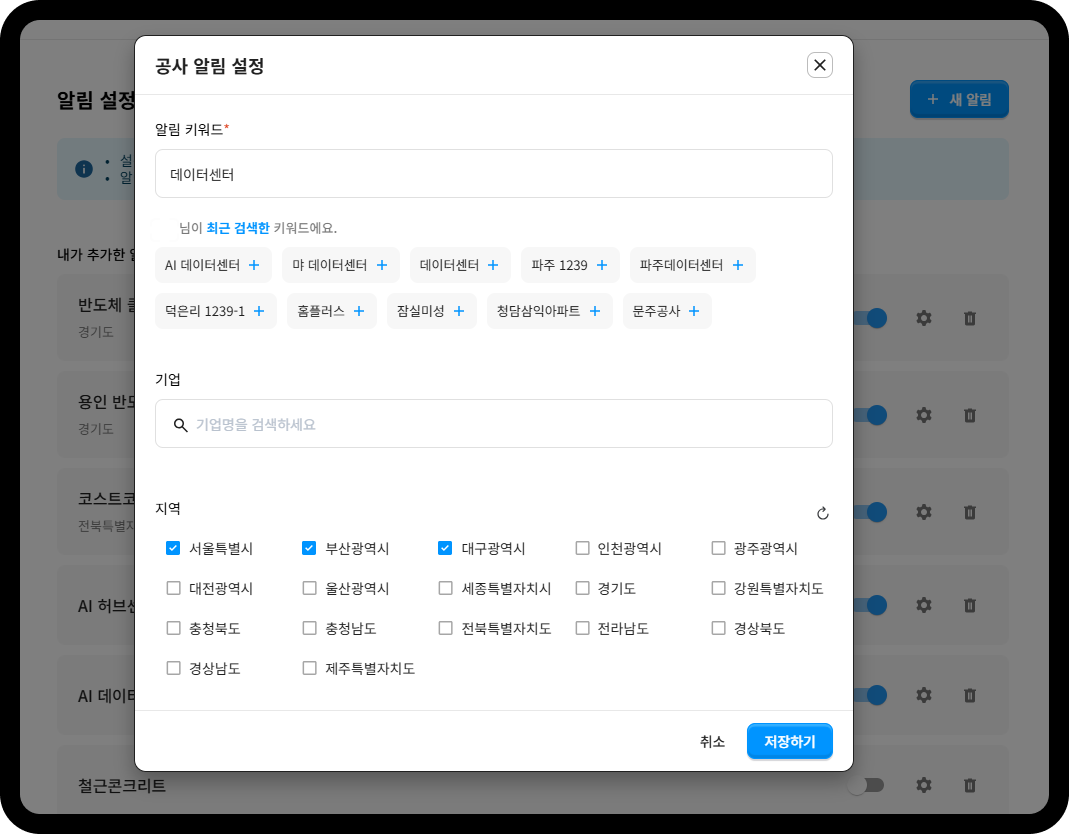Image resolution: width=1069 pixels, height=834 pixels.
Task: Delete the 용인 alert with trash icon
Action: (x=969, y=415)
